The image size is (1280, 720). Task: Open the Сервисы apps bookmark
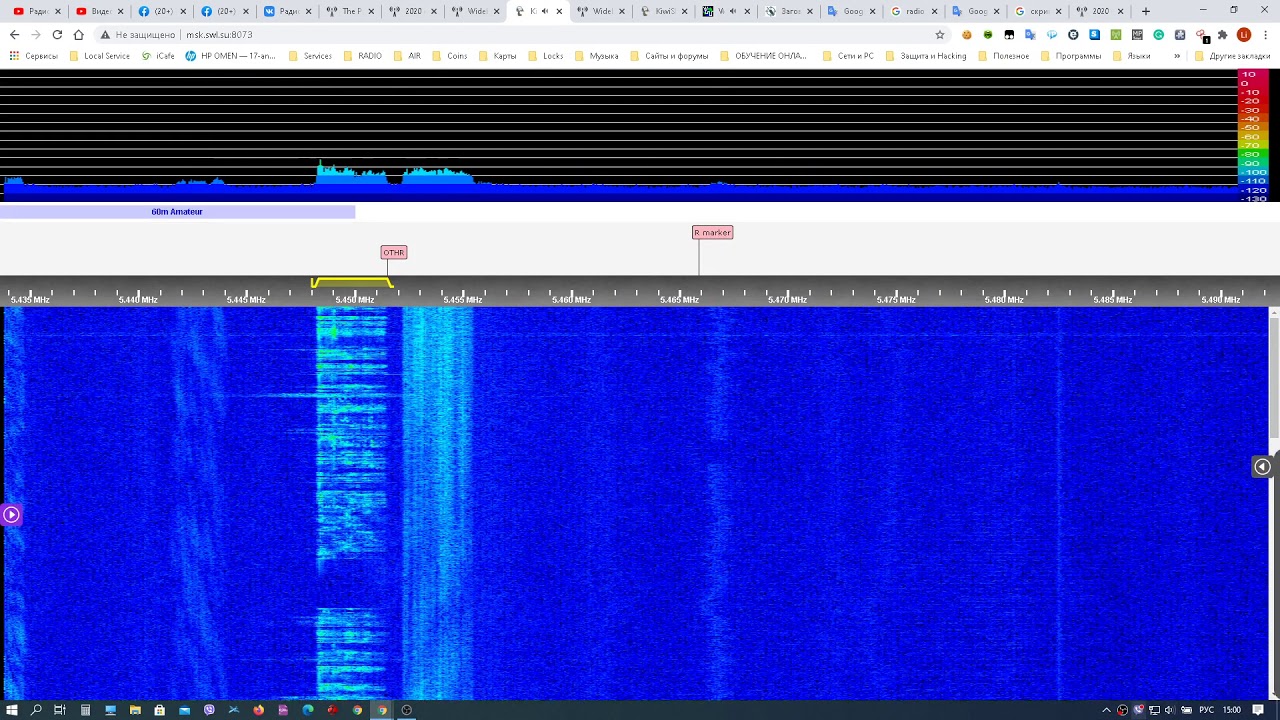point(33,56)
